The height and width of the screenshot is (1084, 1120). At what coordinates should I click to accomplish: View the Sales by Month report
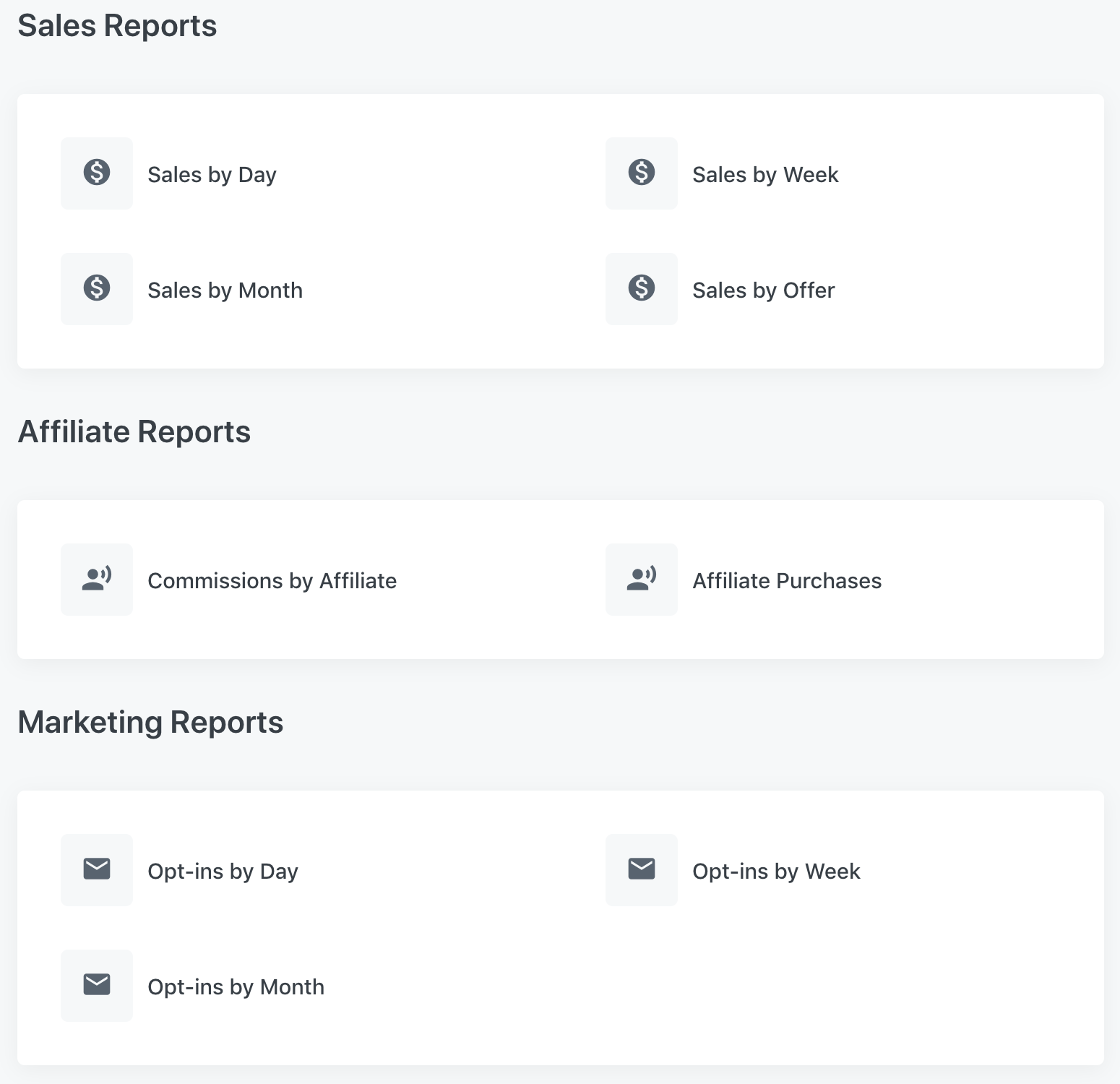tap(225, 291)
